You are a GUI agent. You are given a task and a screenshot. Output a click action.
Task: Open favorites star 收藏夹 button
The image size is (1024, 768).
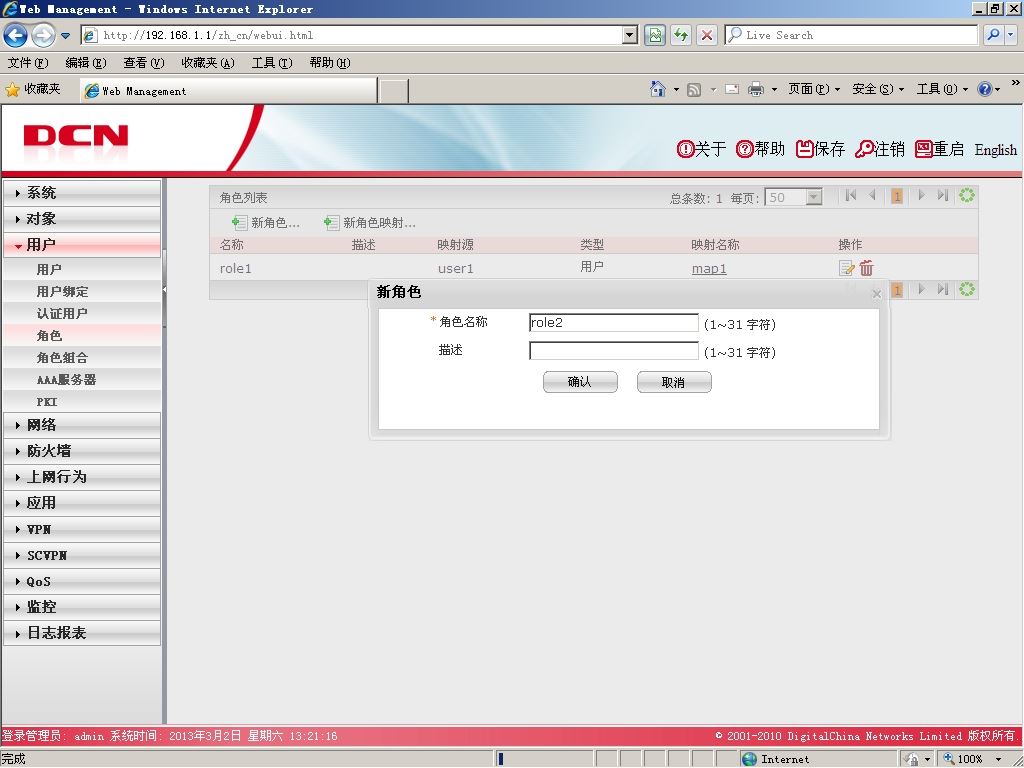click(33, 89)
